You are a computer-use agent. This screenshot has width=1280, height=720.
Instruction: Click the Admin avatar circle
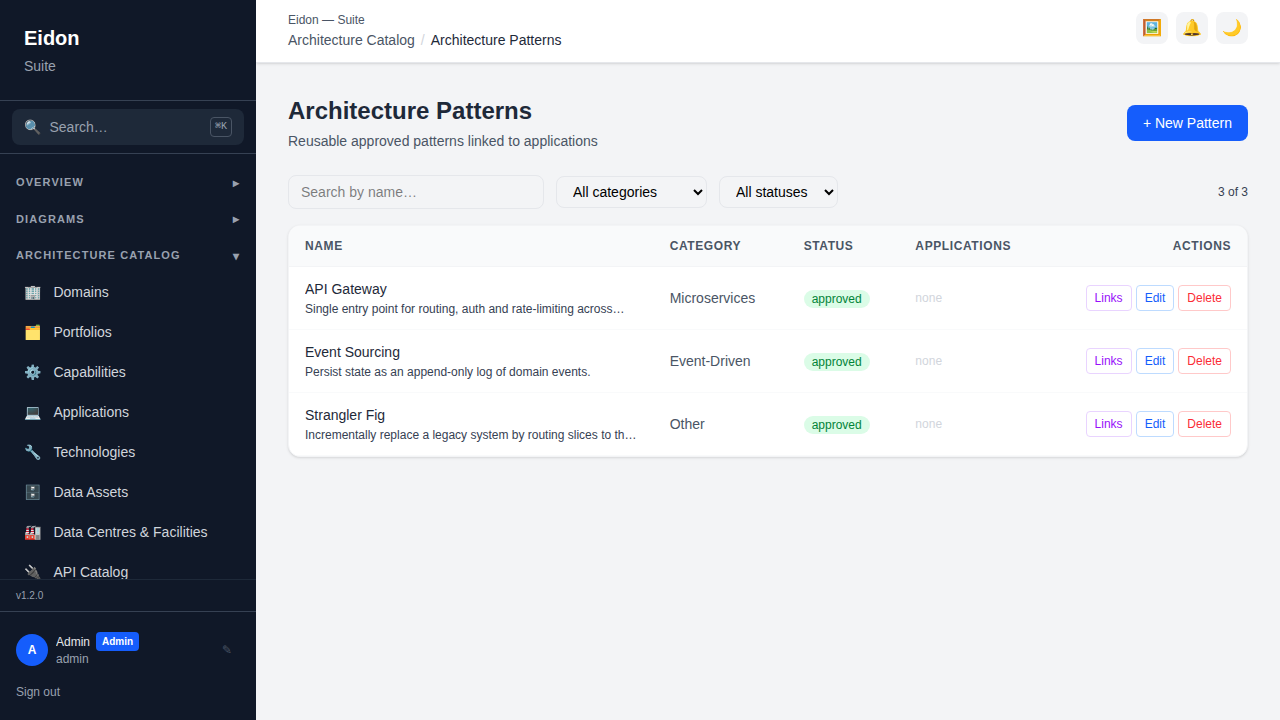click(32, 650)
